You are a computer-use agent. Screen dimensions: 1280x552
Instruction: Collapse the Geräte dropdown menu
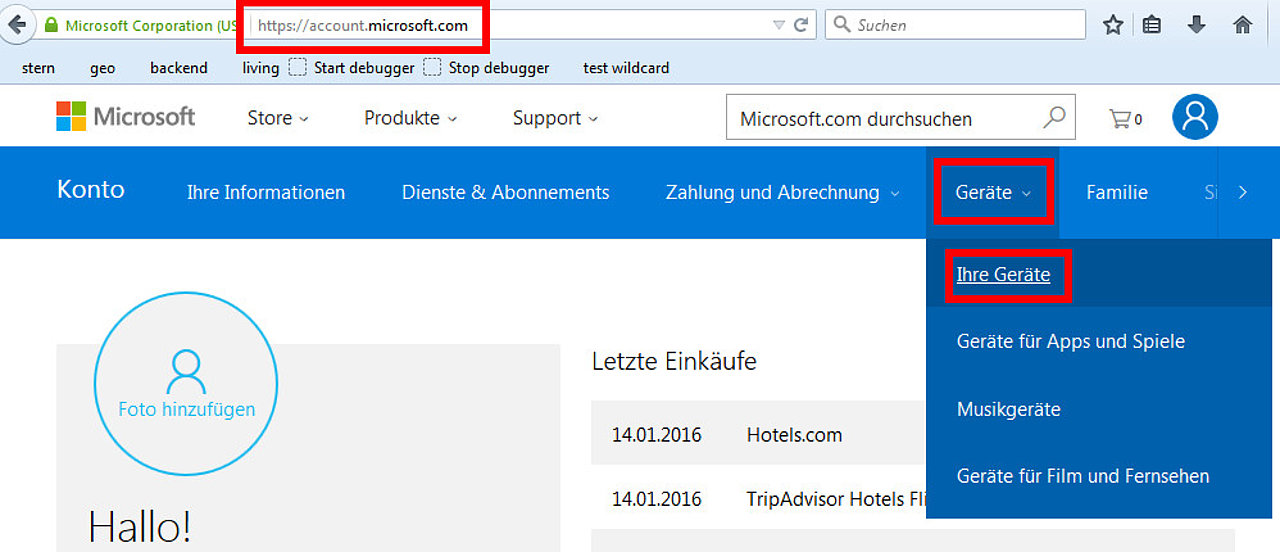[x=993, y=192]
